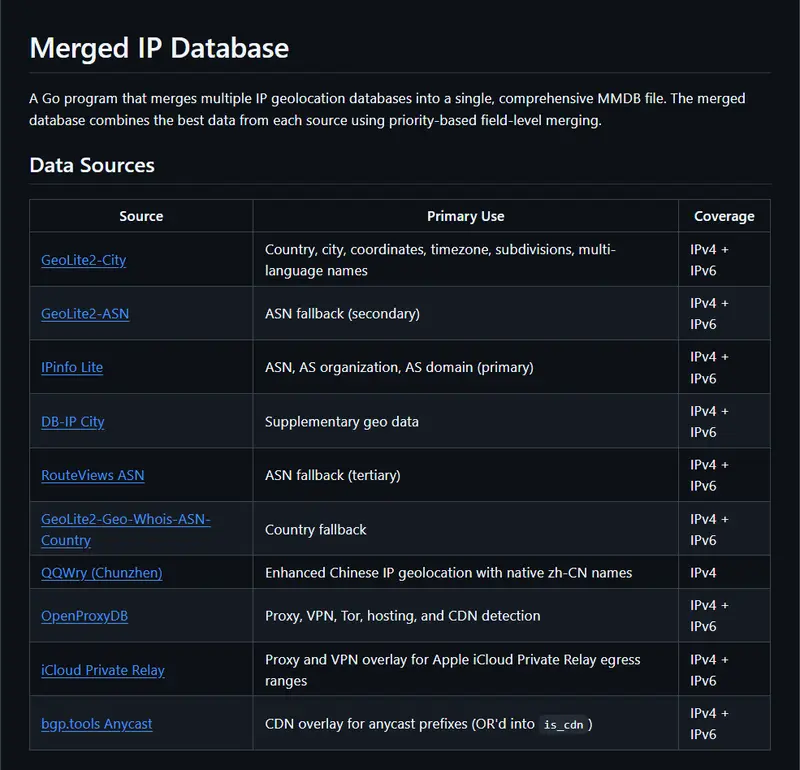Click 'Enhanced Chinese IP geolocation' description cell
The image size is (800, 770).
(x=466, y=573)
